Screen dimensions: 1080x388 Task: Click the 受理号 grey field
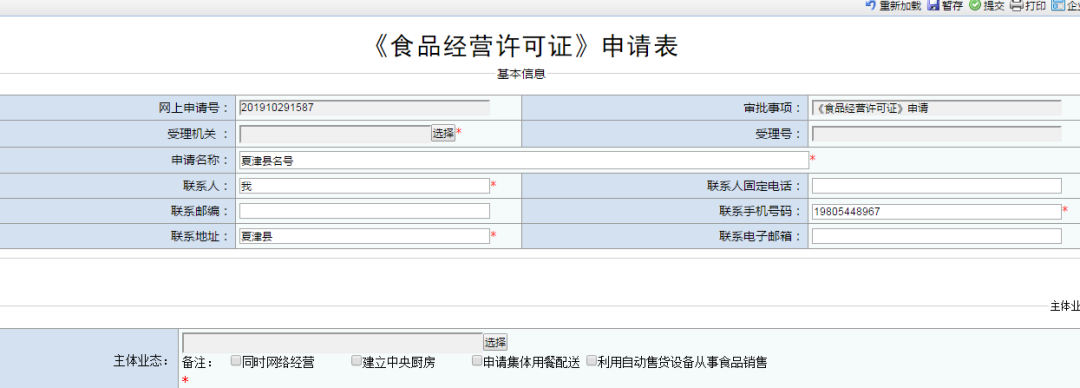coord(937,134)
